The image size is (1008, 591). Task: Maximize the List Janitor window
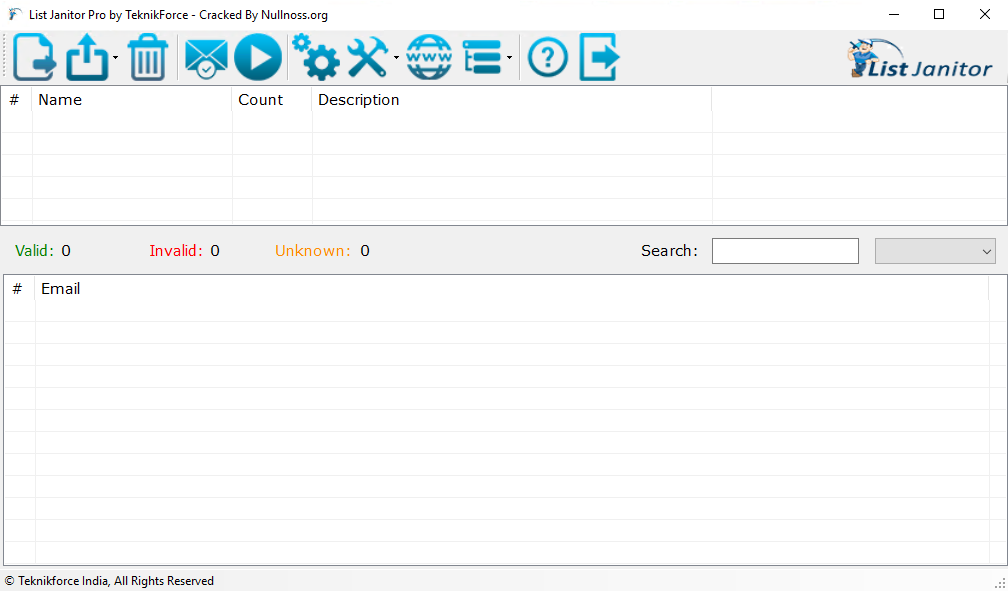click(939, 14)
